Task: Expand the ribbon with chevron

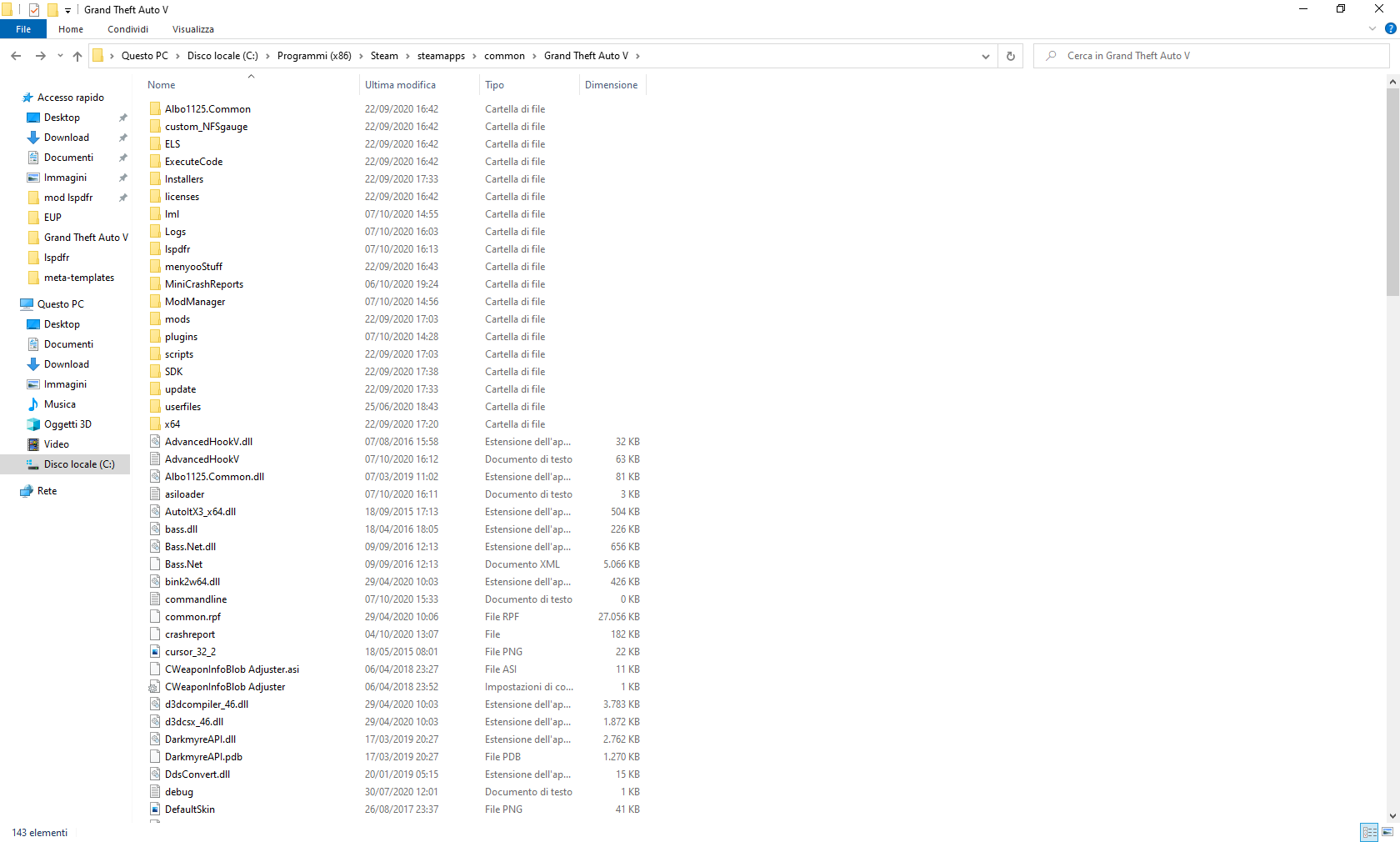Action: (x=1372, y=28)
